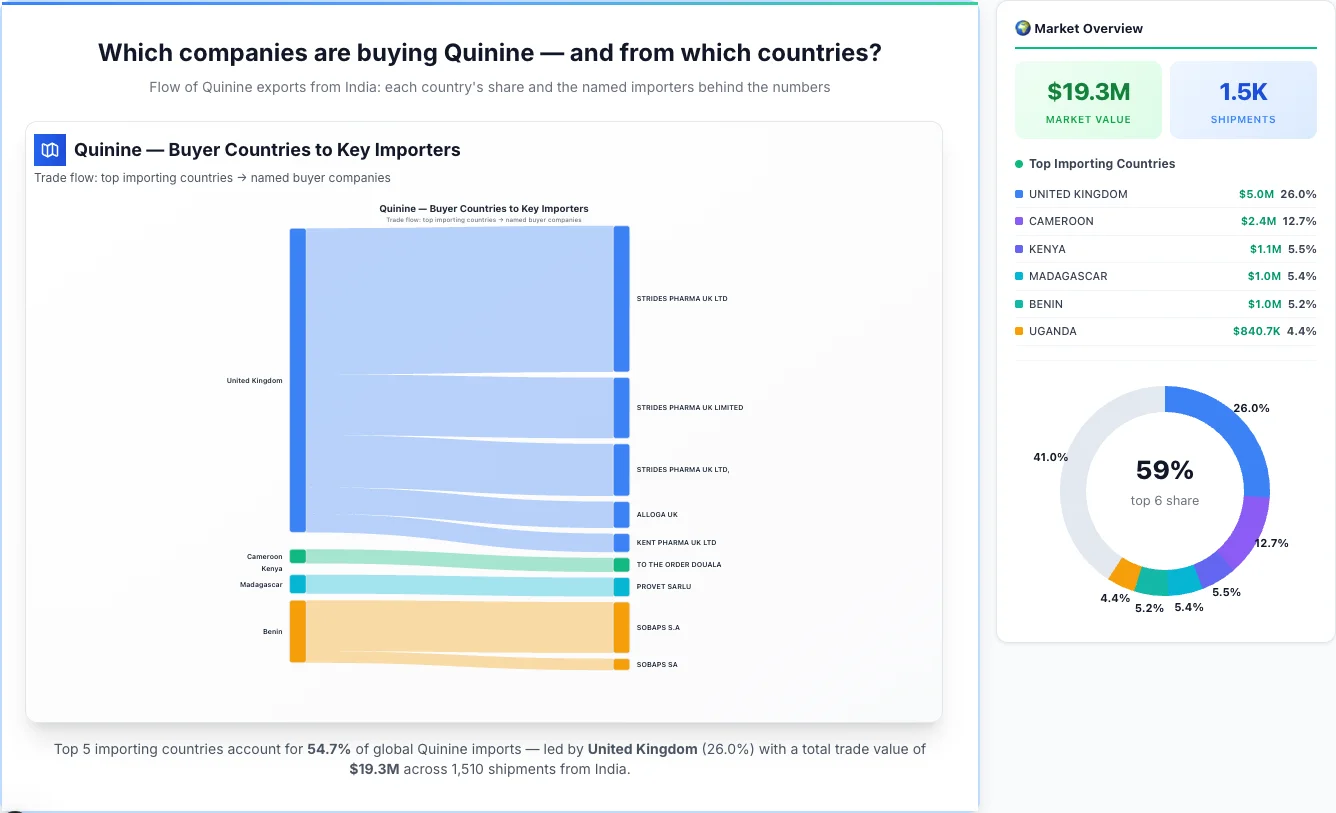Image resolution: width=1336 pixels, height=813 pixels.
Task: Click the green bullet before Top Importing Countries
Action: point(1019,164)
